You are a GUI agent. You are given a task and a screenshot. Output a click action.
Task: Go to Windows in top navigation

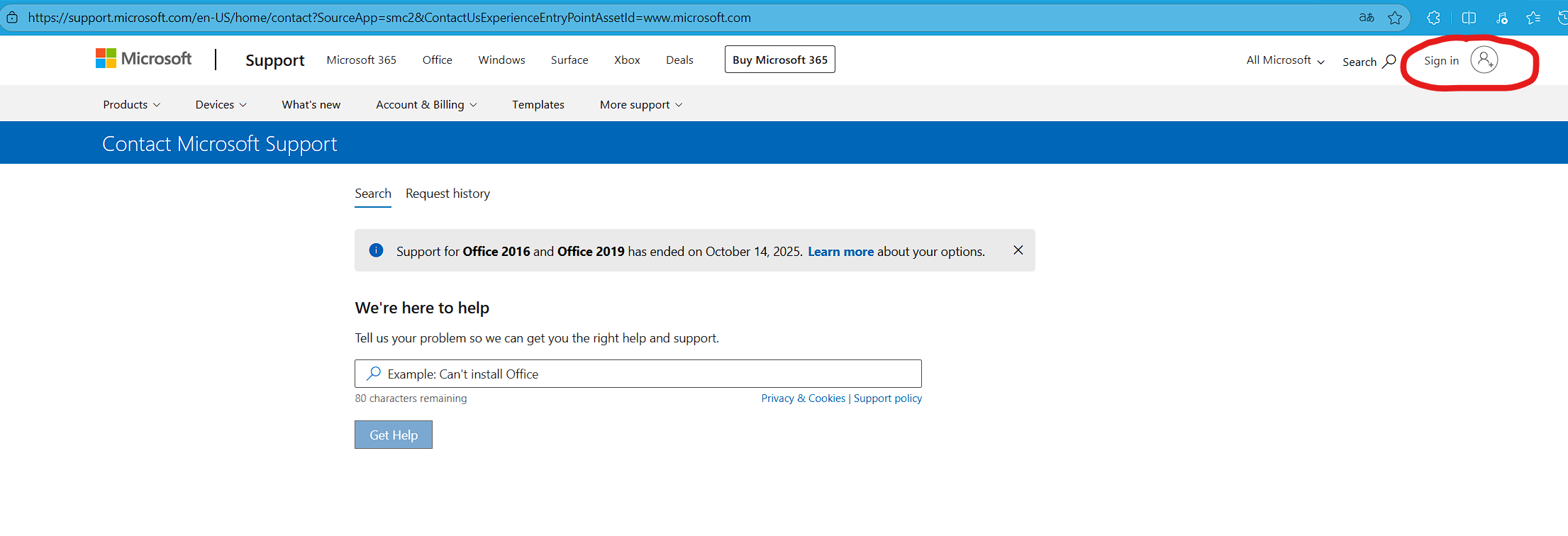[x=501, y=60]
